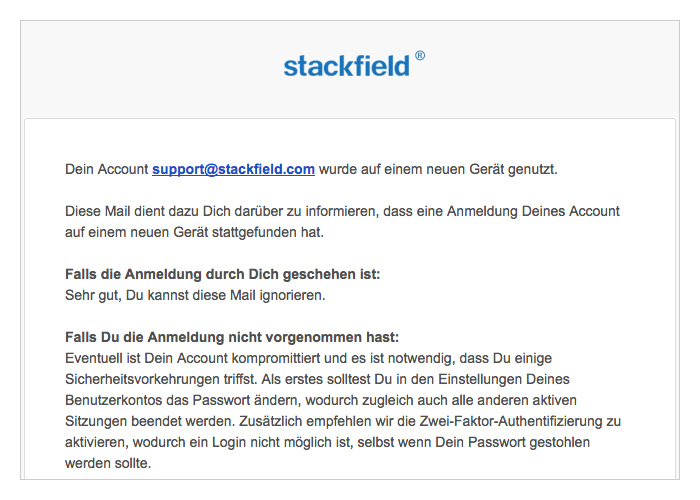700x500 pixels.
Task: Open the support@stackfield.com email link
Action: pos(233,169)
